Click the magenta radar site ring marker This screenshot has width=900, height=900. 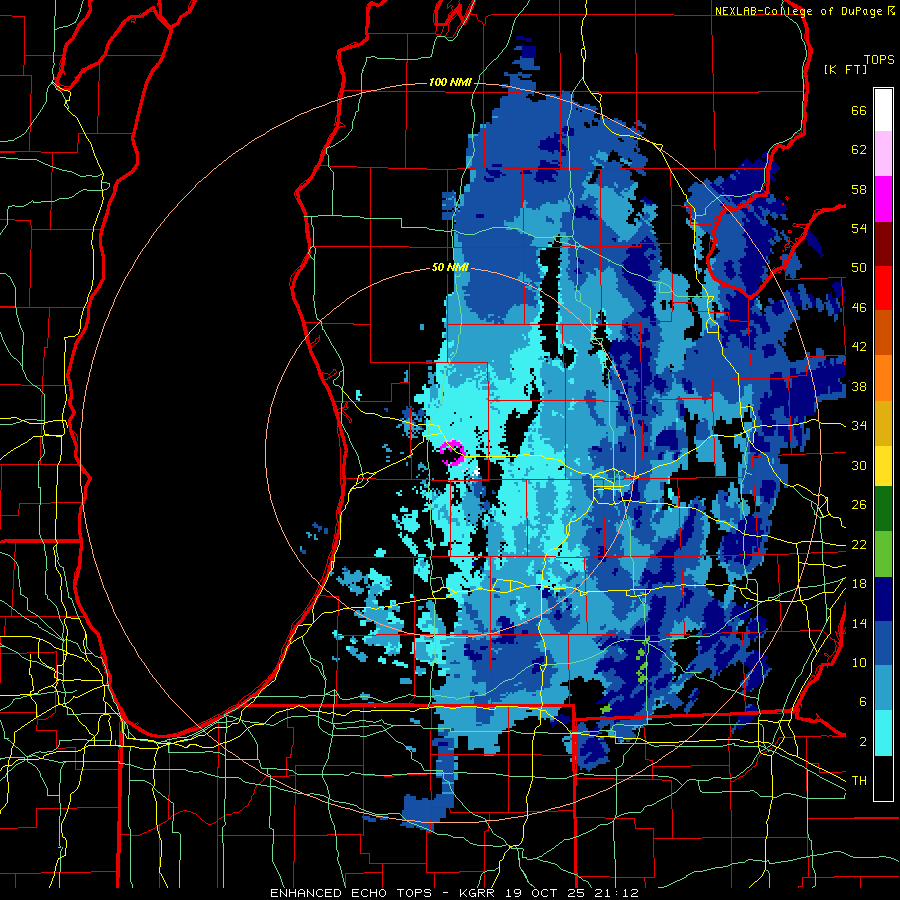452,453
